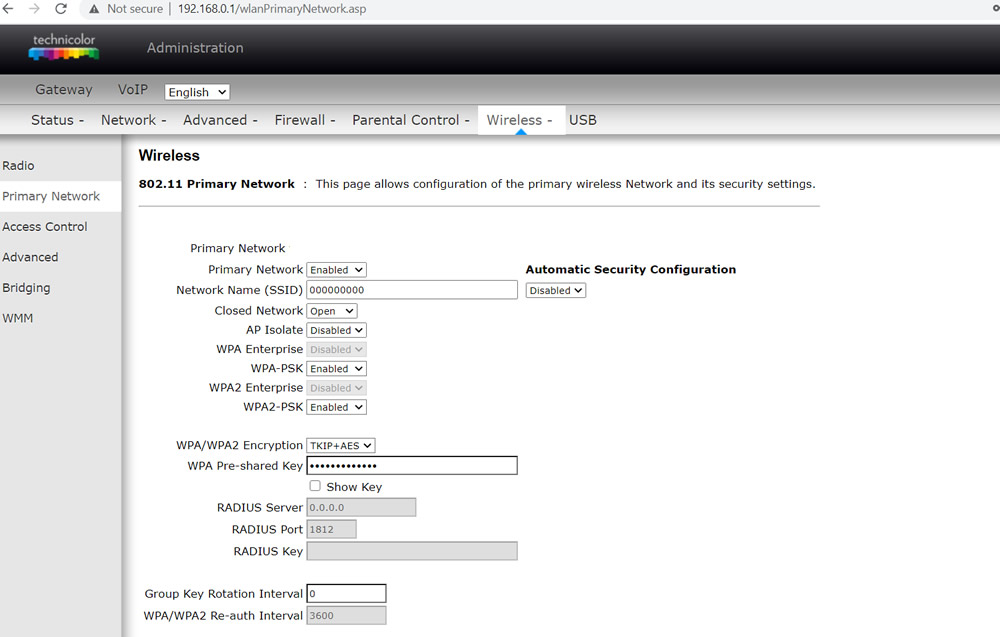
Task: Open the Firewall menu
Action: 305,120
